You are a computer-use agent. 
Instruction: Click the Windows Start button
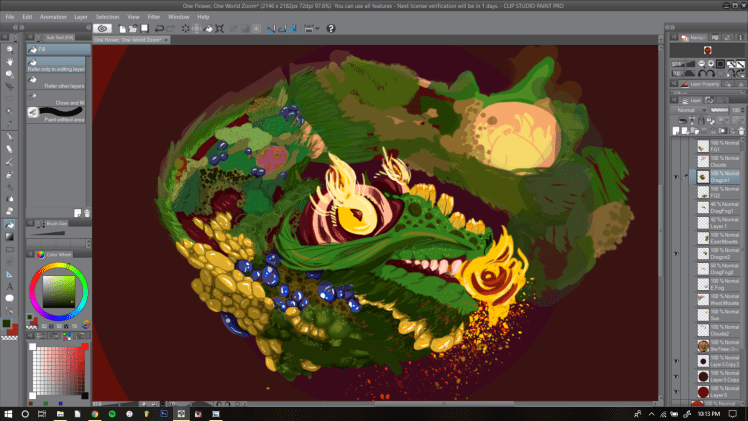[x=8, y=412]
